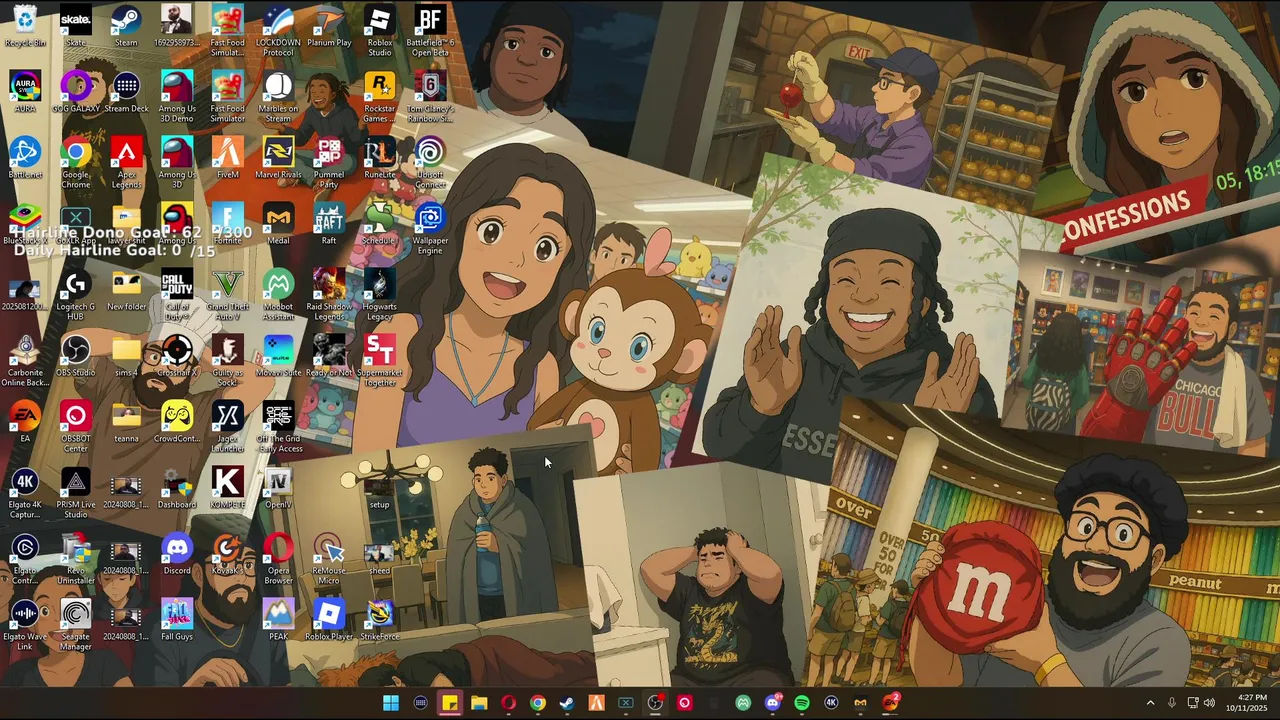
Task: Launch Off The Grid Early Access
Action: [278, 427]
